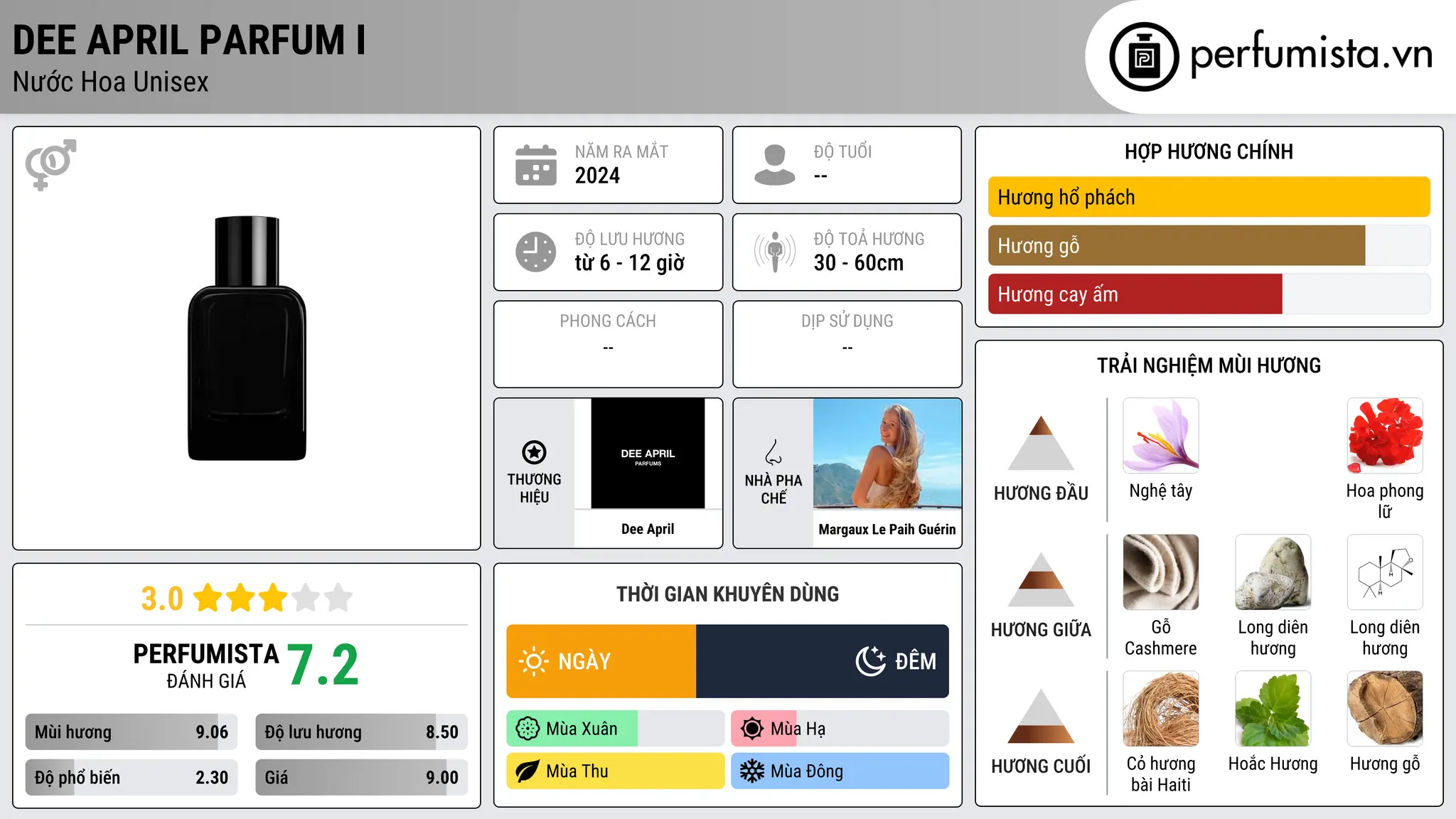Click the sun icon for Mùa Hạ
This screenshot has height=819, width=1456.
point(752,729)
